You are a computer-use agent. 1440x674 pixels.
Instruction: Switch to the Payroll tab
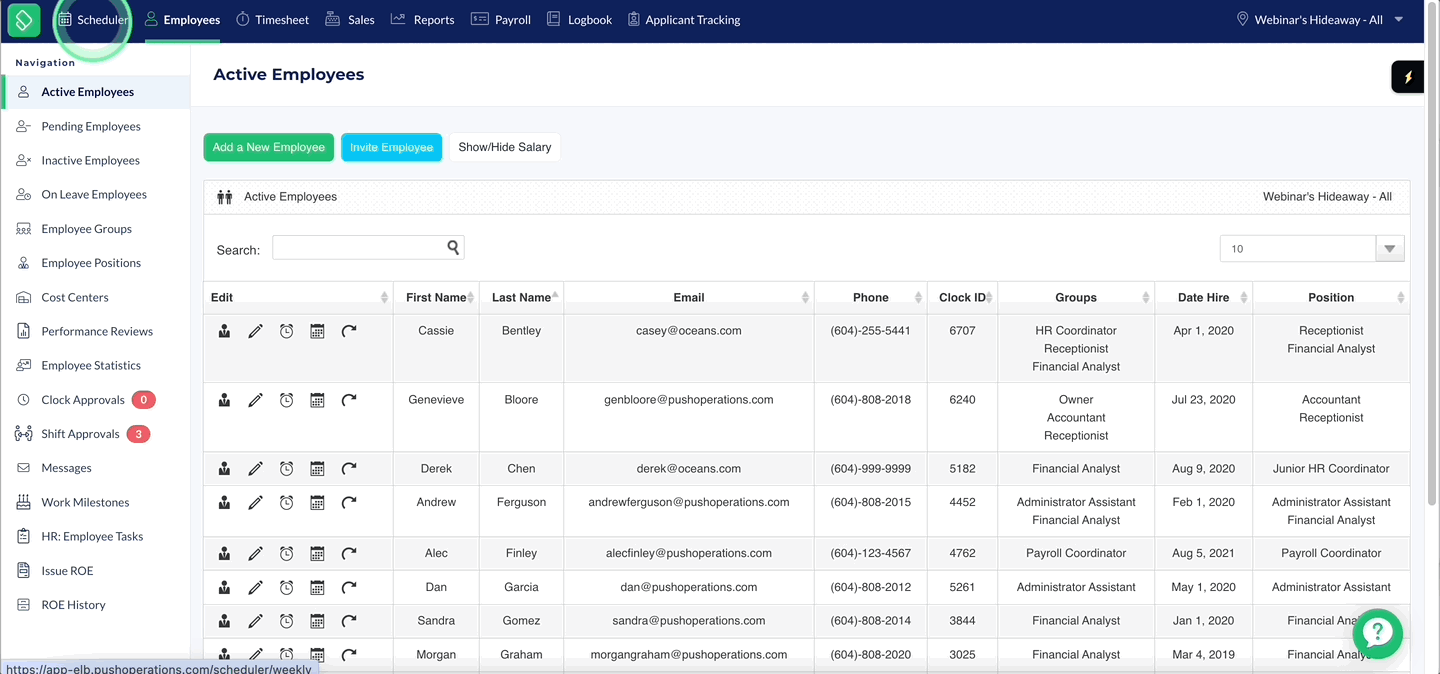500,20
